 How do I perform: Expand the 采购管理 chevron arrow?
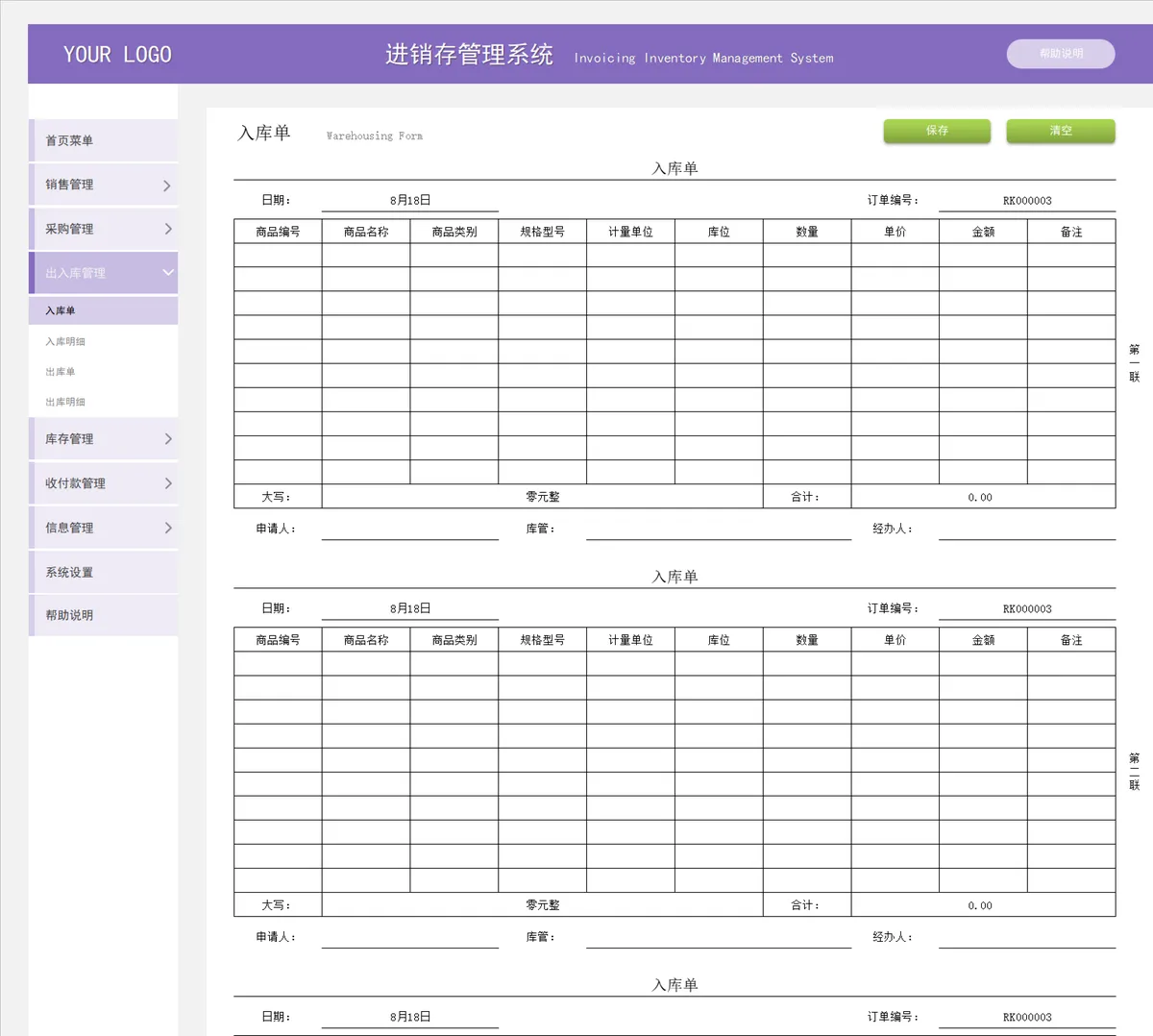coord(168,229)
